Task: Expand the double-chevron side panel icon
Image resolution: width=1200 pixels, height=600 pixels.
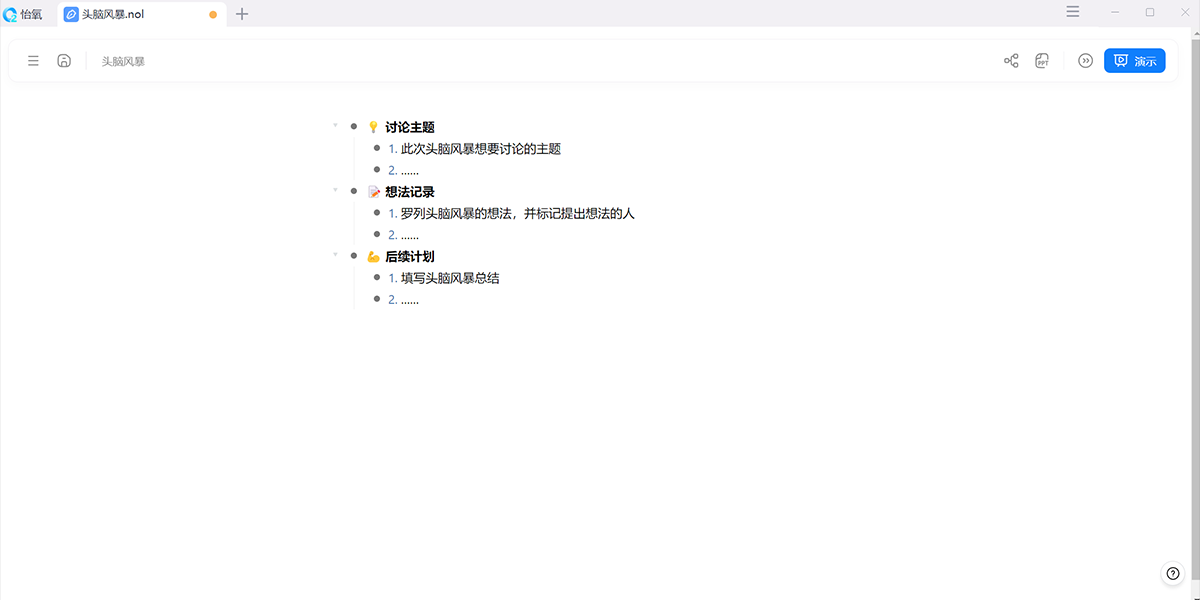Action: click(x=1085, y=61)
